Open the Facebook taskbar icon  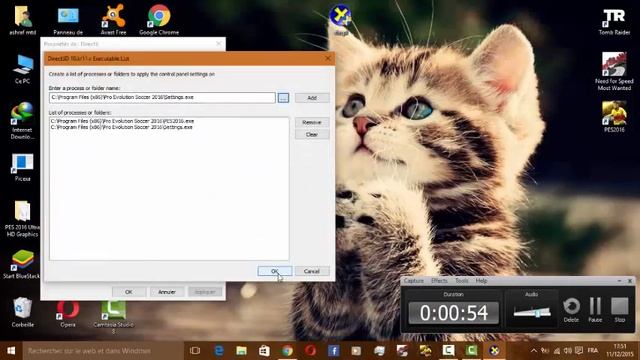point(333,351)
